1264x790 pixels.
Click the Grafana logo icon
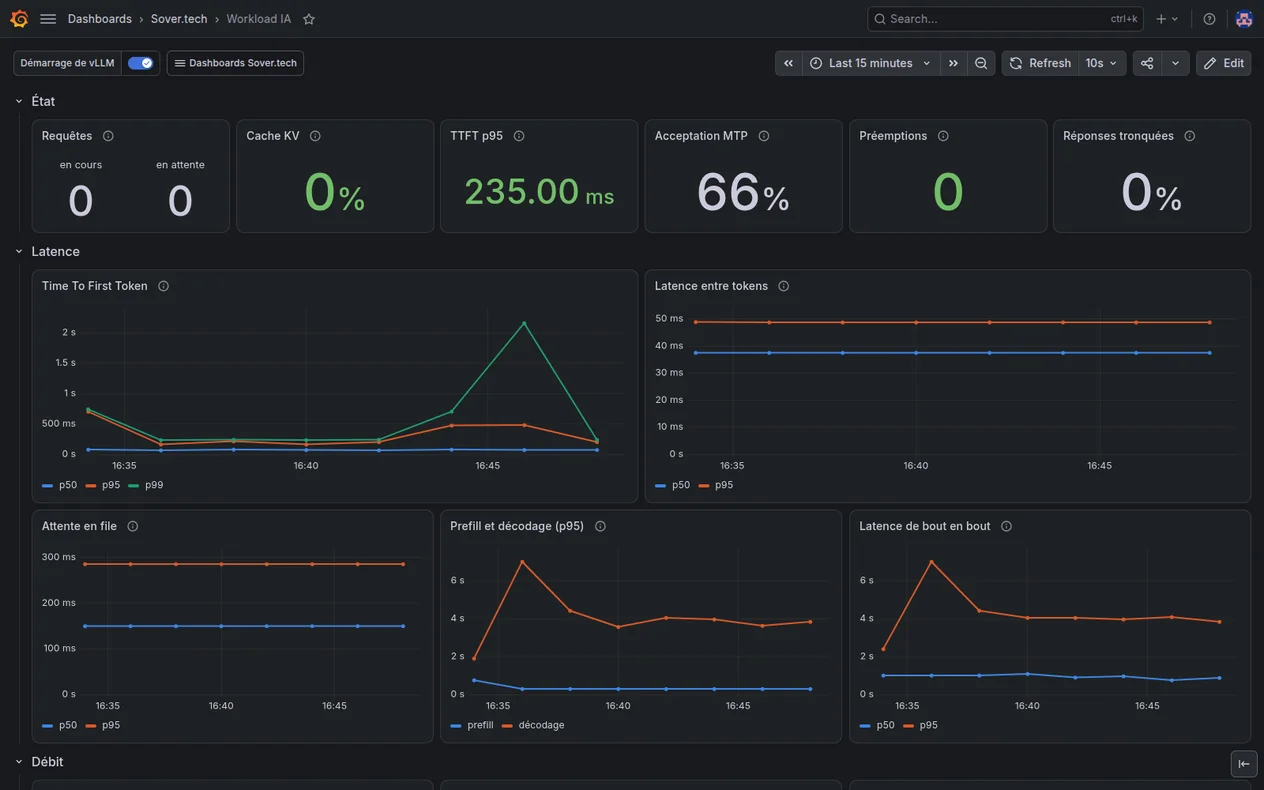pyautogui.click(x=19, y=19)
